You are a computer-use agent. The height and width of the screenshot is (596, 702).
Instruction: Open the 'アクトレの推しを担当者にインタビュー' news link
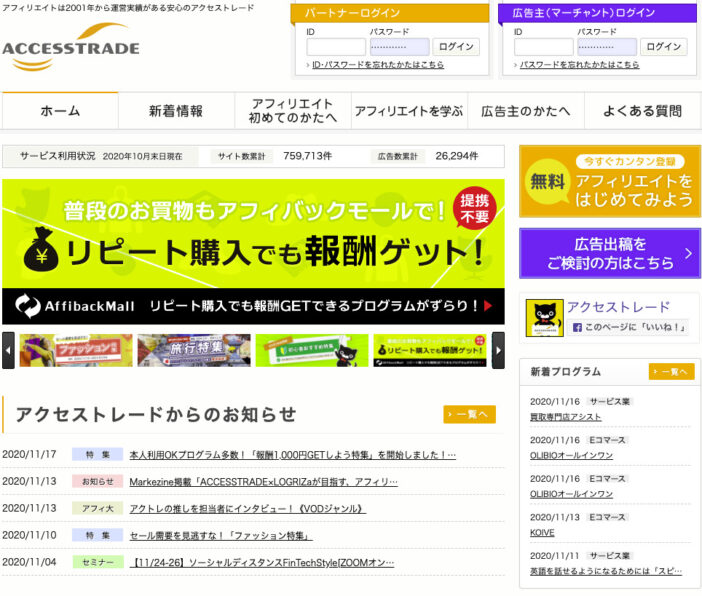[x=248, y=509]
